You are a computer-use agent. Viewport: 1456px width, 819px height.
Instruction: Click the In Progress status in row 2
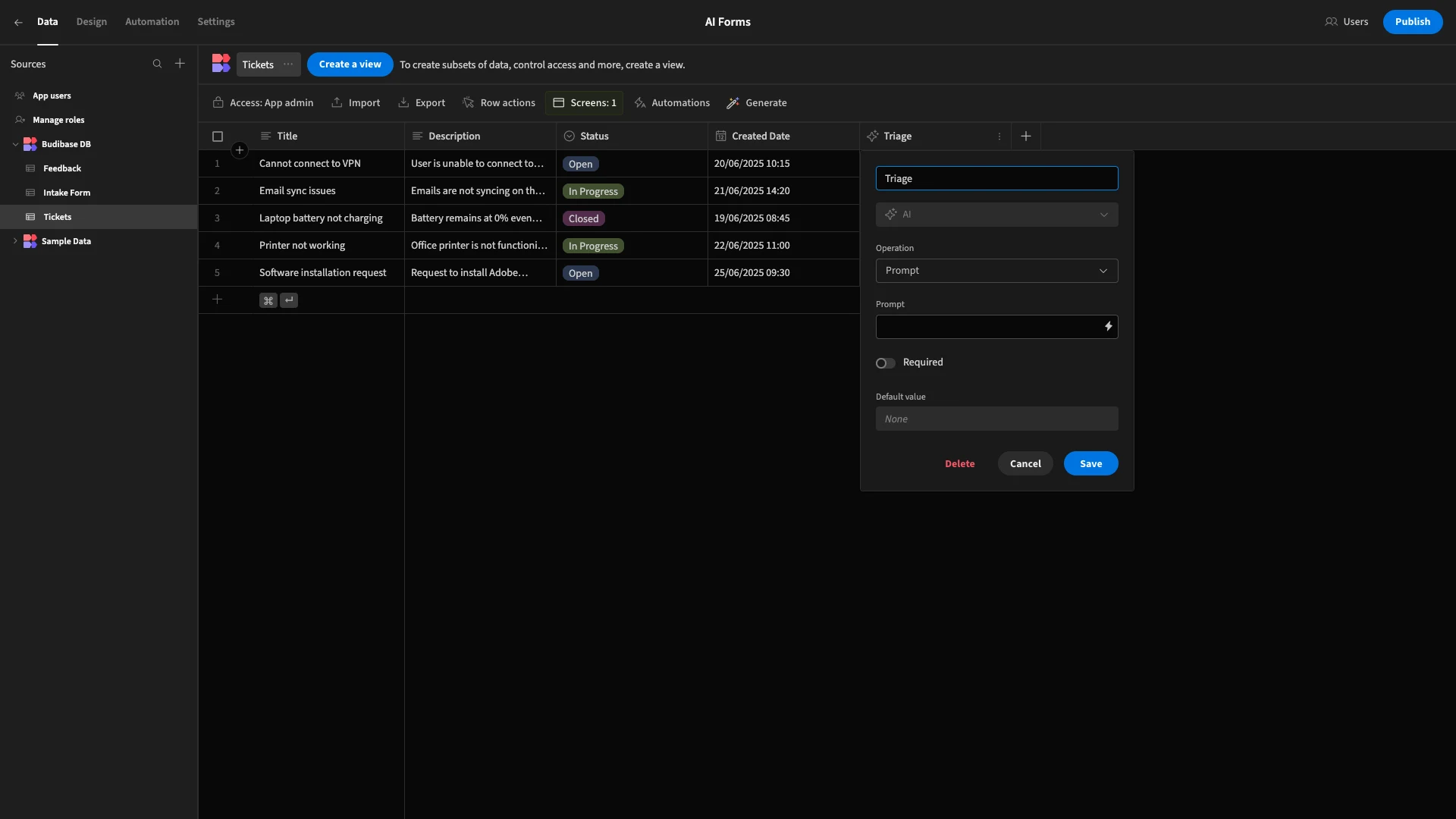[x=593, y=191]
